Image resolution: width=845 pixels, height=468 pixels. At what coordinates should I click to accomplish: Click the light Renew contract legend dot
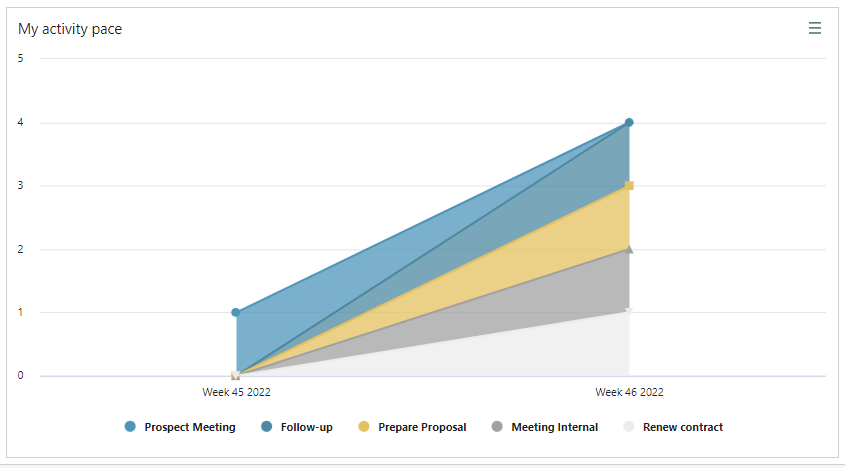(x=628, y=427)
